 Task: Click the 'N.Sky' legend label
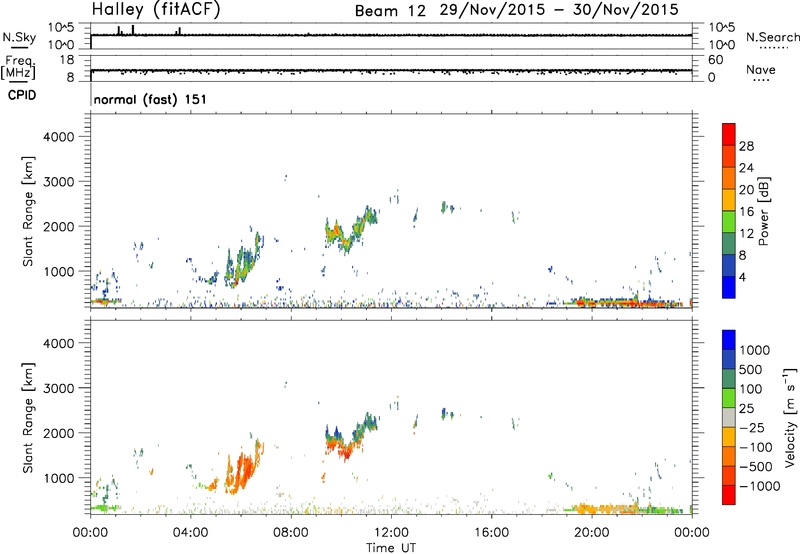tap(19, 37)
